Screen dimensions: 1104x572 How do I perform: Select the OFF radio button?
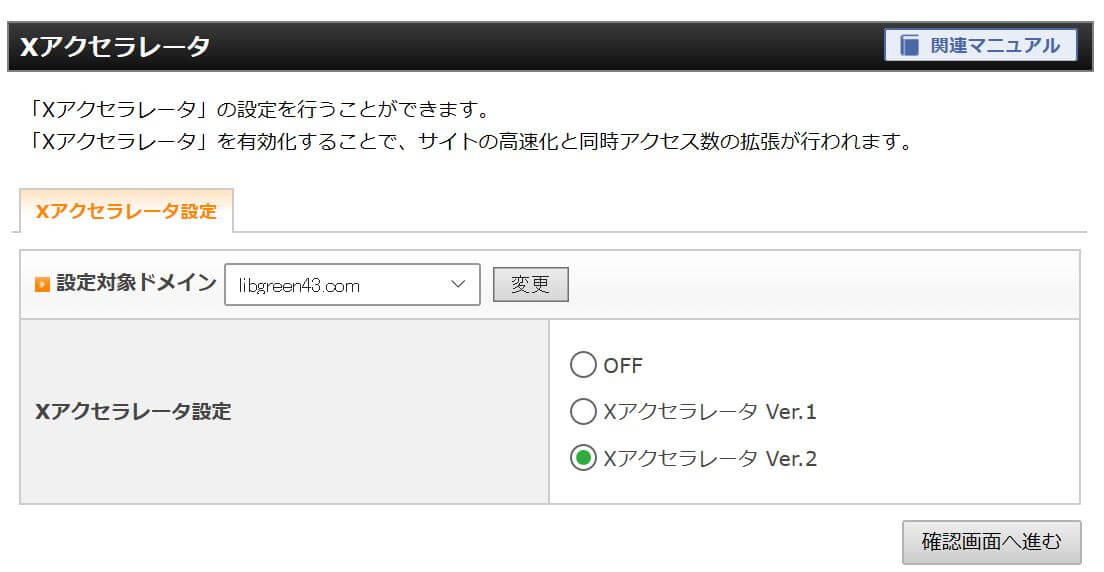click(x=582, y=365)
